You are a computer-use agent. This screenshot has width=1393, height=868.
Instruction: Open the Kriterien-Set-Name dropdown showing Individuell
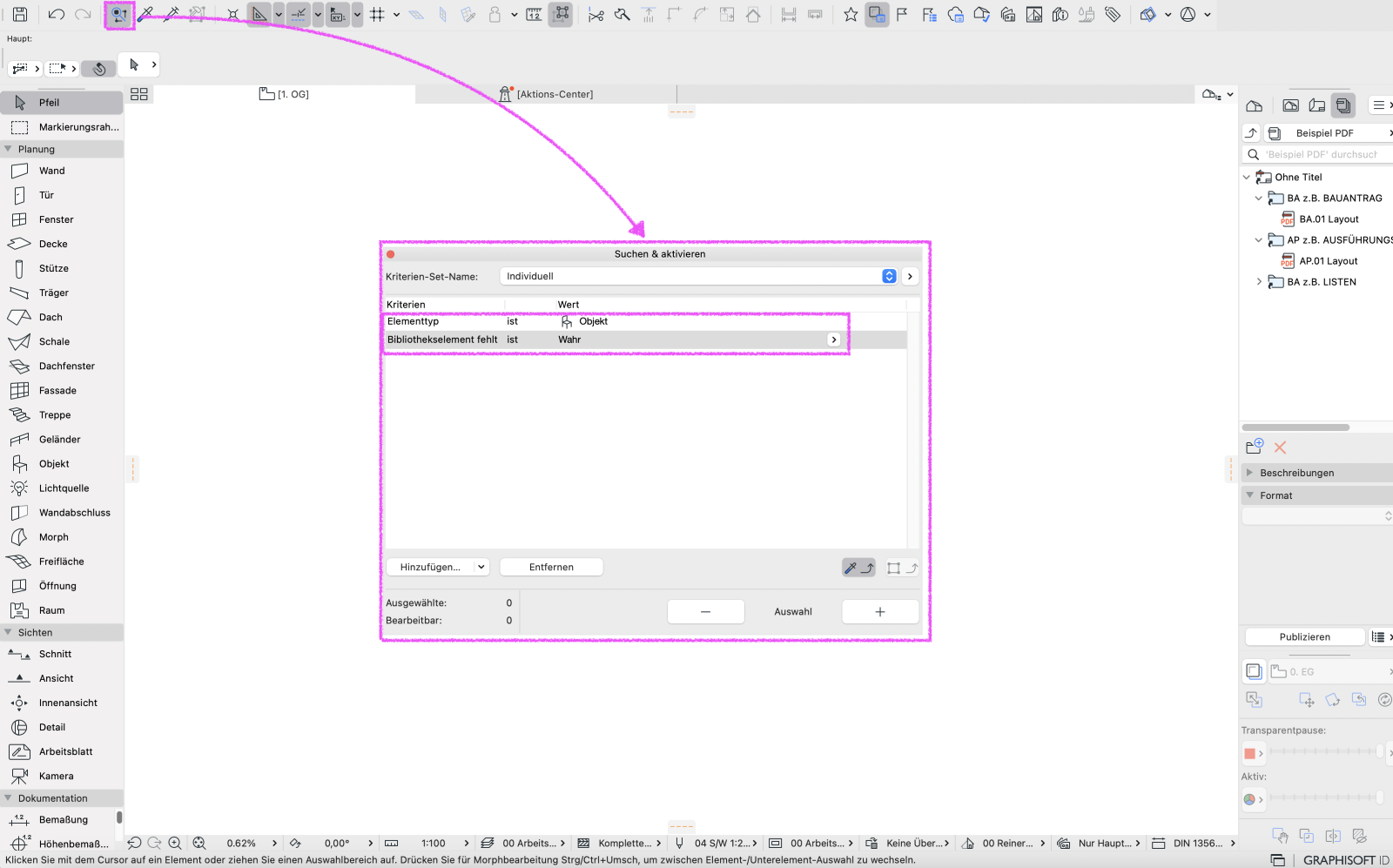coord(888,276)
